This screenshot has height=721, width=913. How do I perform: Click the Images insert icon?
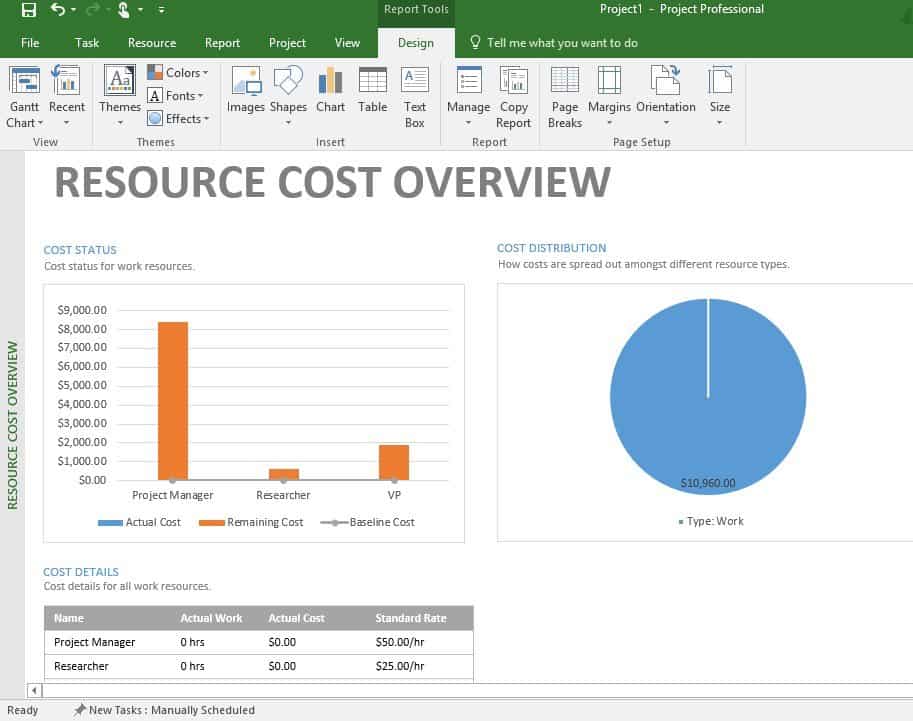click(245, 90)
